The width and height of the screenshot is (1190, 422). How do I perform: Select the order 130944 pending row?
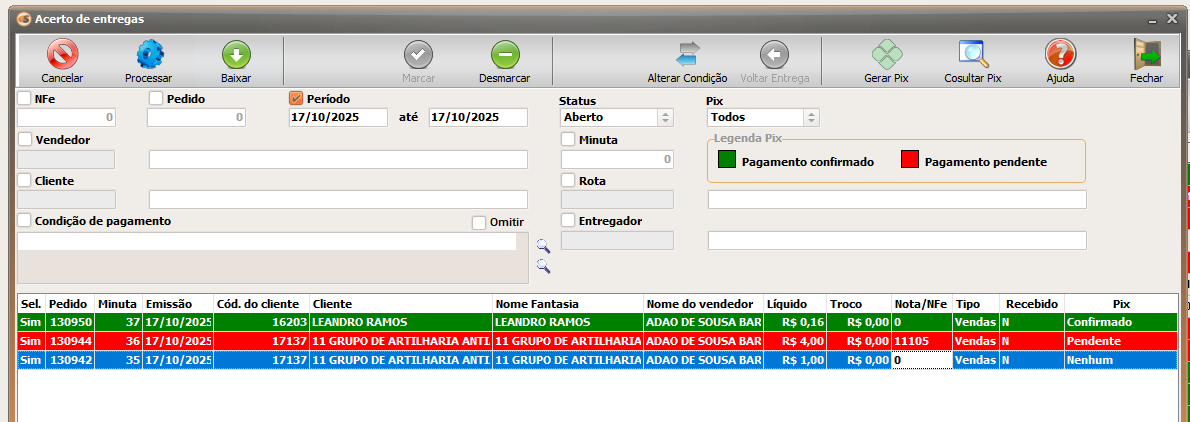tap(400, 341)
